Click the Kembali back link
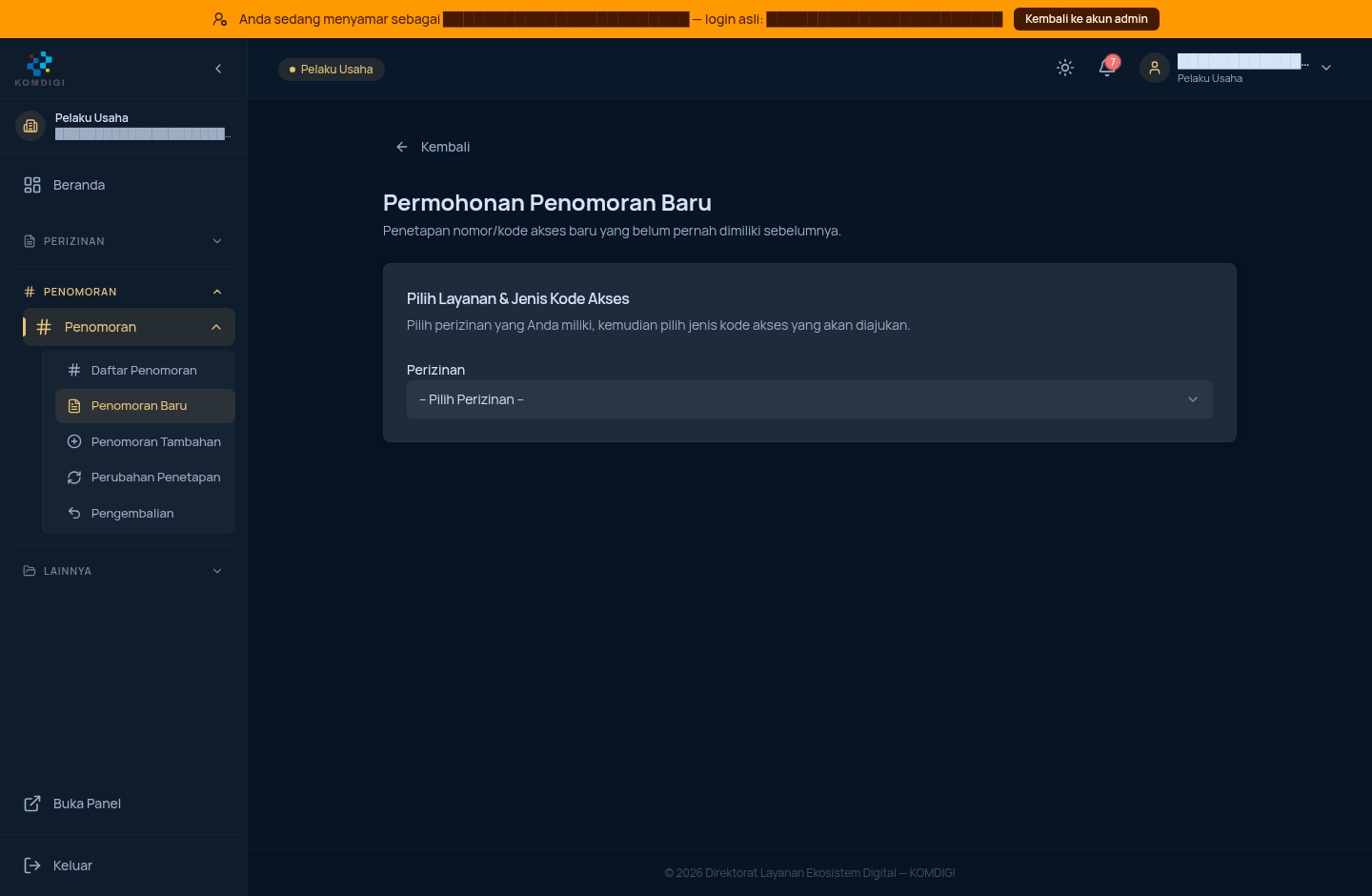Screen dimensions: 1372x896 pos(433,147)
